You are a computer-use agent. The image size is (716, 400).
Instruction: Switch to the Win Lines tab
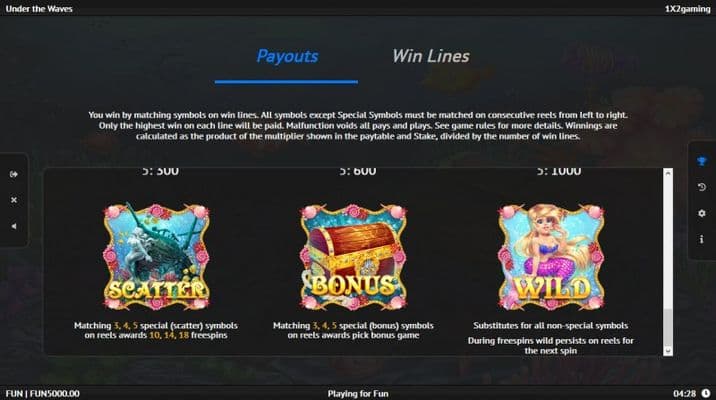tap(431, 56)
